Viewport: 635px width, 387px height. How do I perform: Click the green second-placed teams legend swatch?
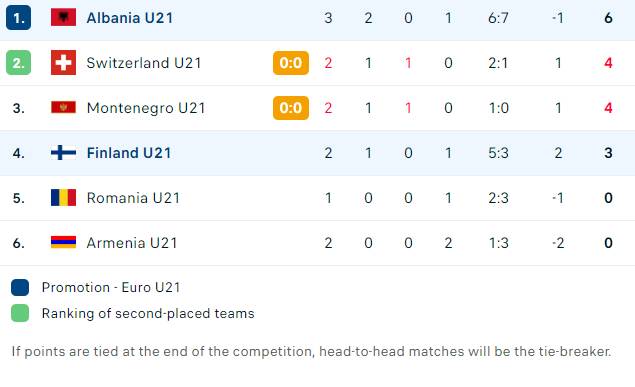pyautogui.click(x=20, y=313)
